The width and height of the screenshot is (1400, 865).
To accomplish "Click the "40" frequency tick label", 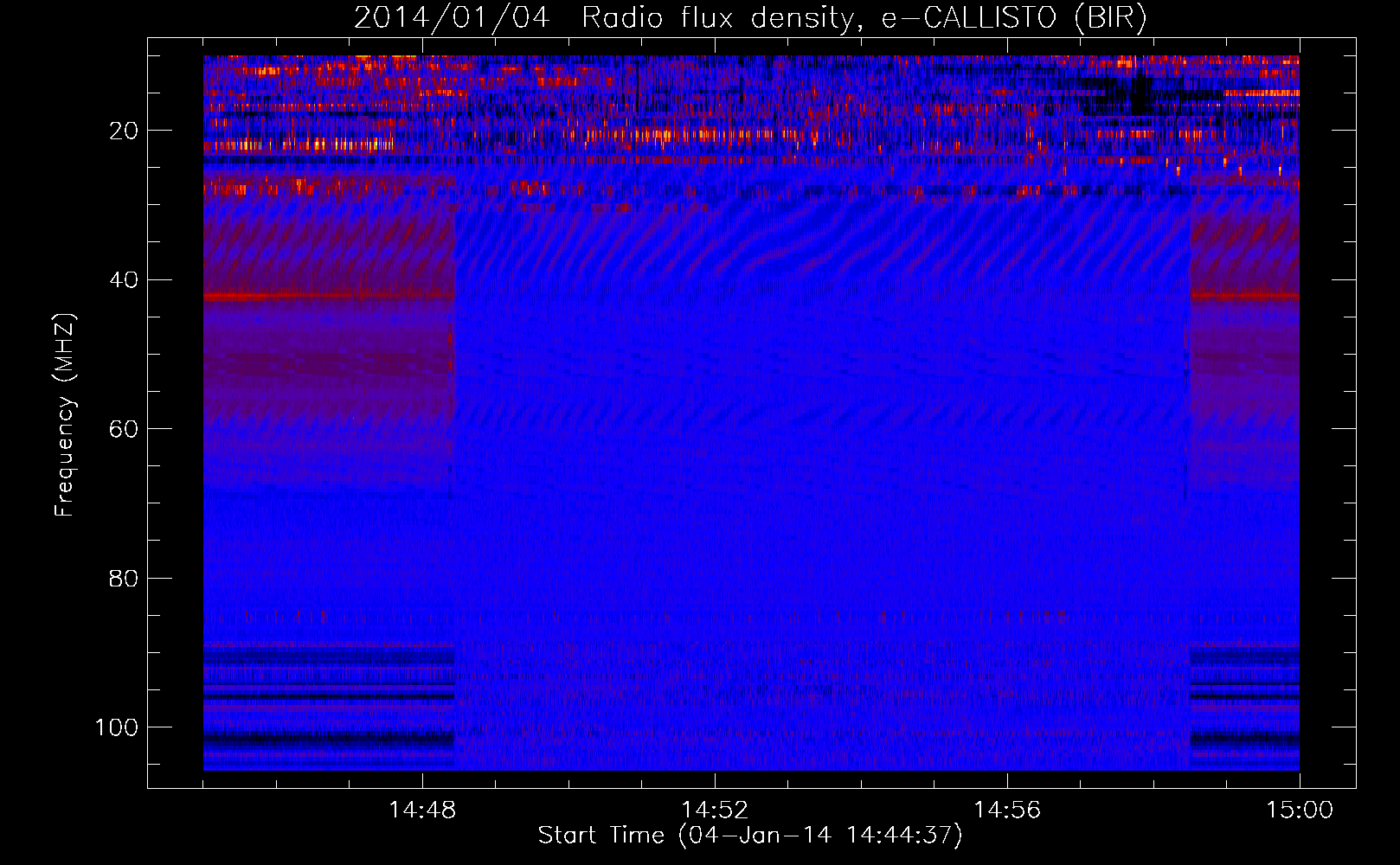I will click(x=124, y=280).
